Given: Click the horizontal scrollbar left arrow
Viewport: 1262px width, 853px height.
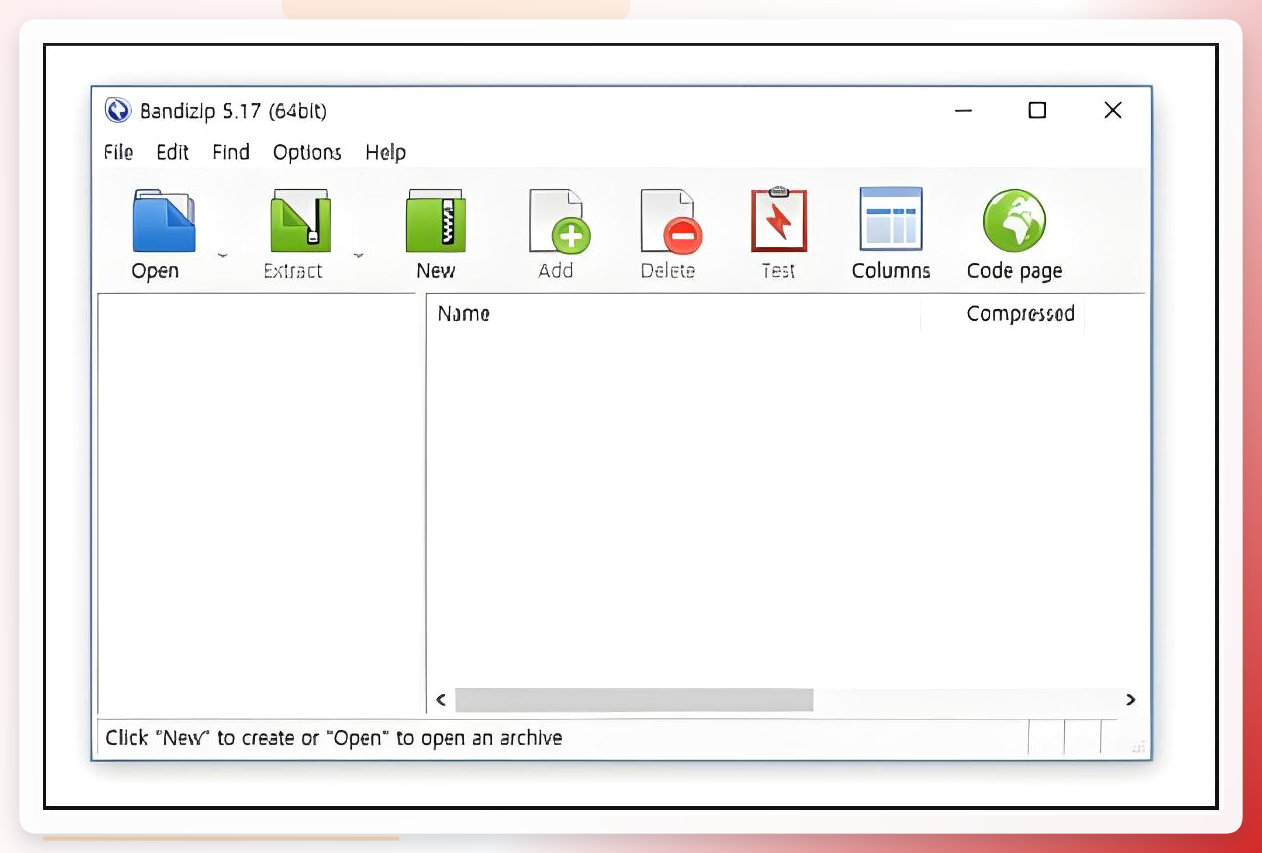Looking at the screenshot, I should (x=441, y=700).
